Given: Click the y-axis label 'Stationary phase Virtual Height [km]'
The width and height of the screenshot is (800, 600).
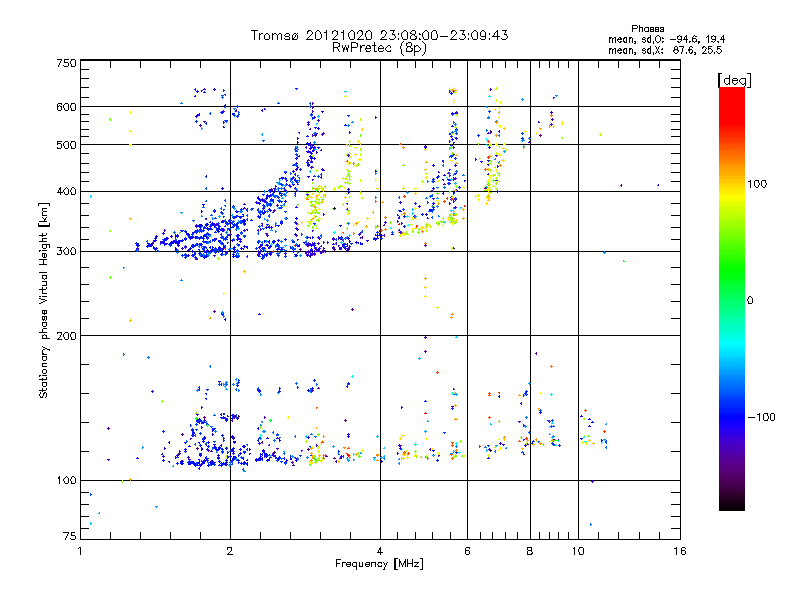Looking at the screenshot, I should tap(43, 300).
